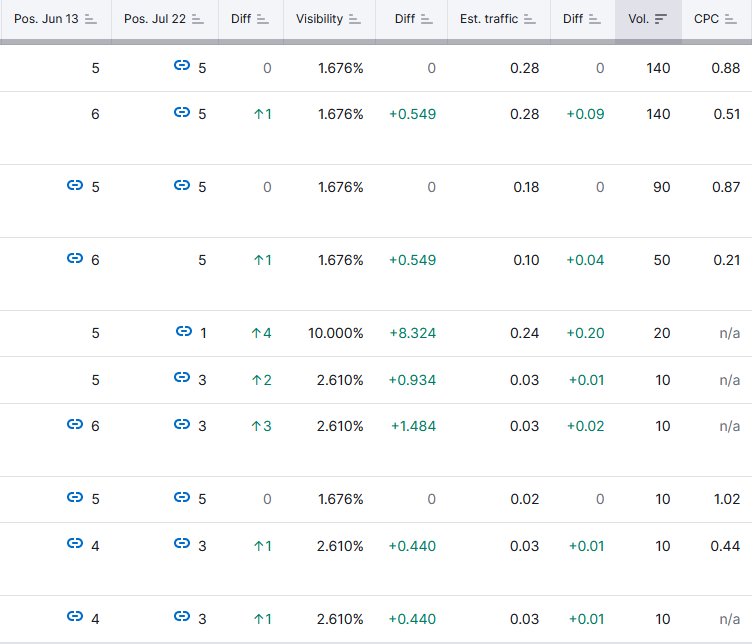Open Jun 13 link icon in volume 50 row
This screenshot has width=752, height=644.
pyautogui.click(x=75, y=258)
